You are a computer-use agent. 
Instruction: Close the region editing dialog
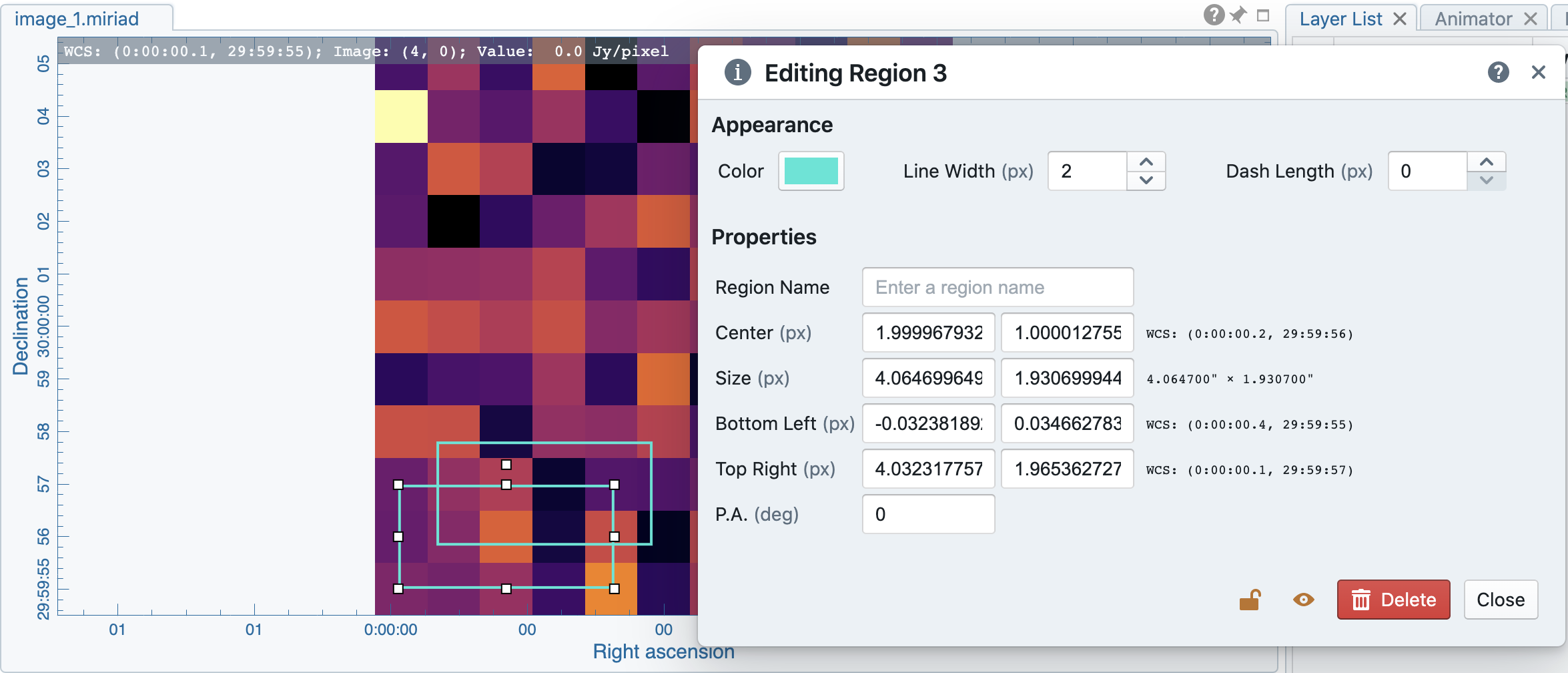pos(1501,600)
